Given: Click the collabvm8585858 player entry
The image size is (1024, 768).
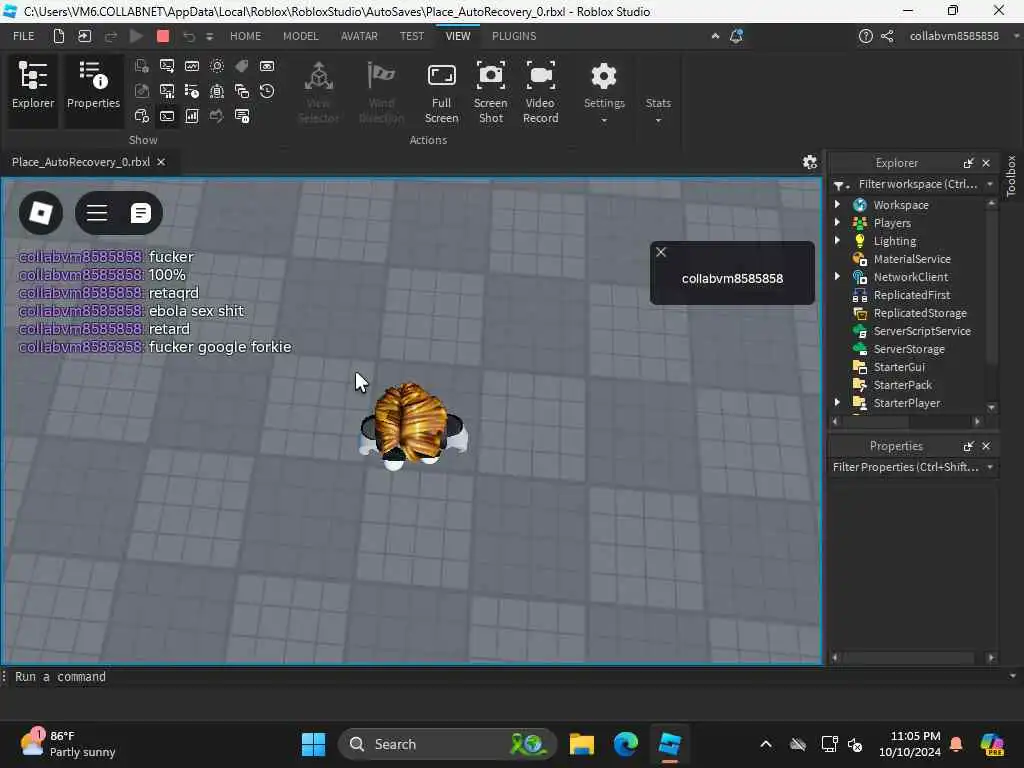Looking at the screenshot, I should (732, 279).
